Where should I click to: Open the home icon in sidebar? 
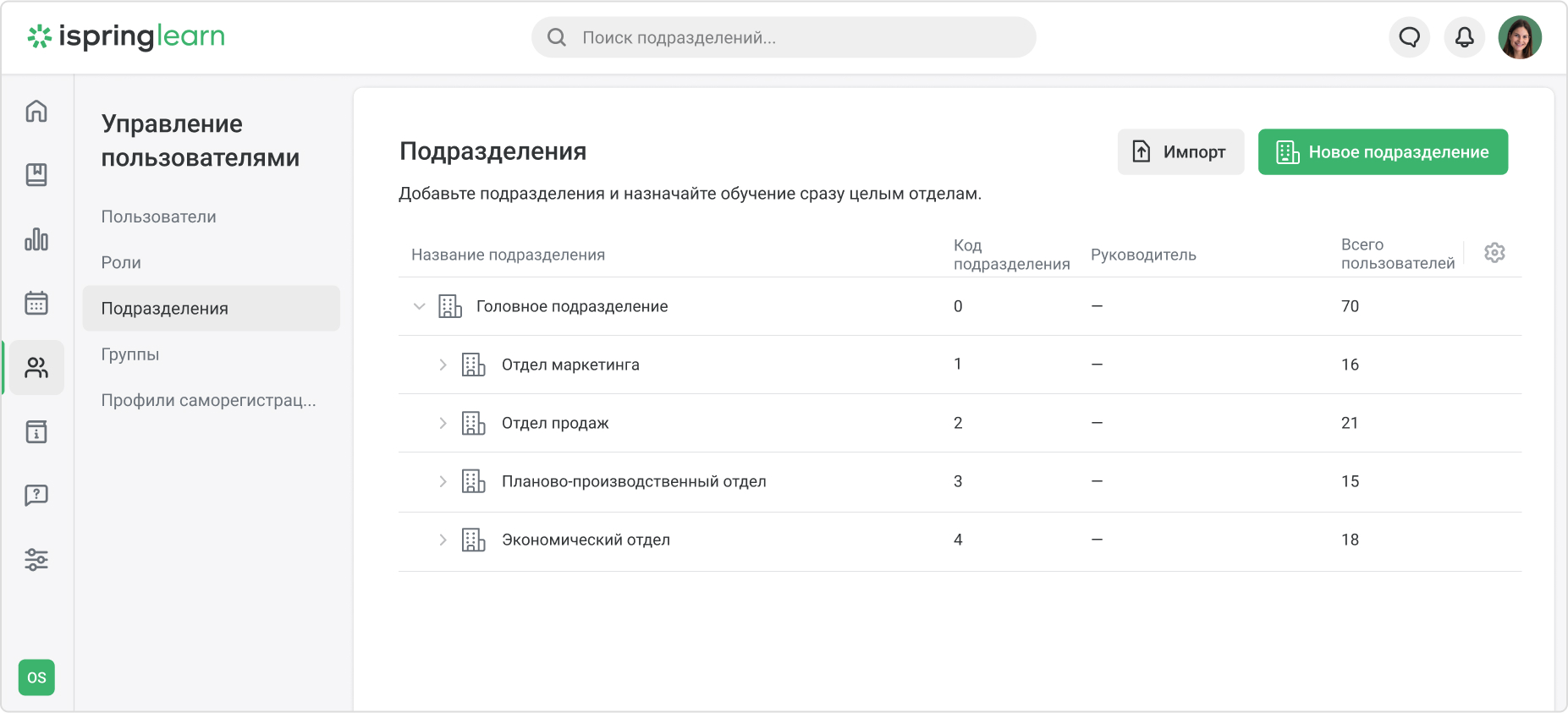[36, 111]
